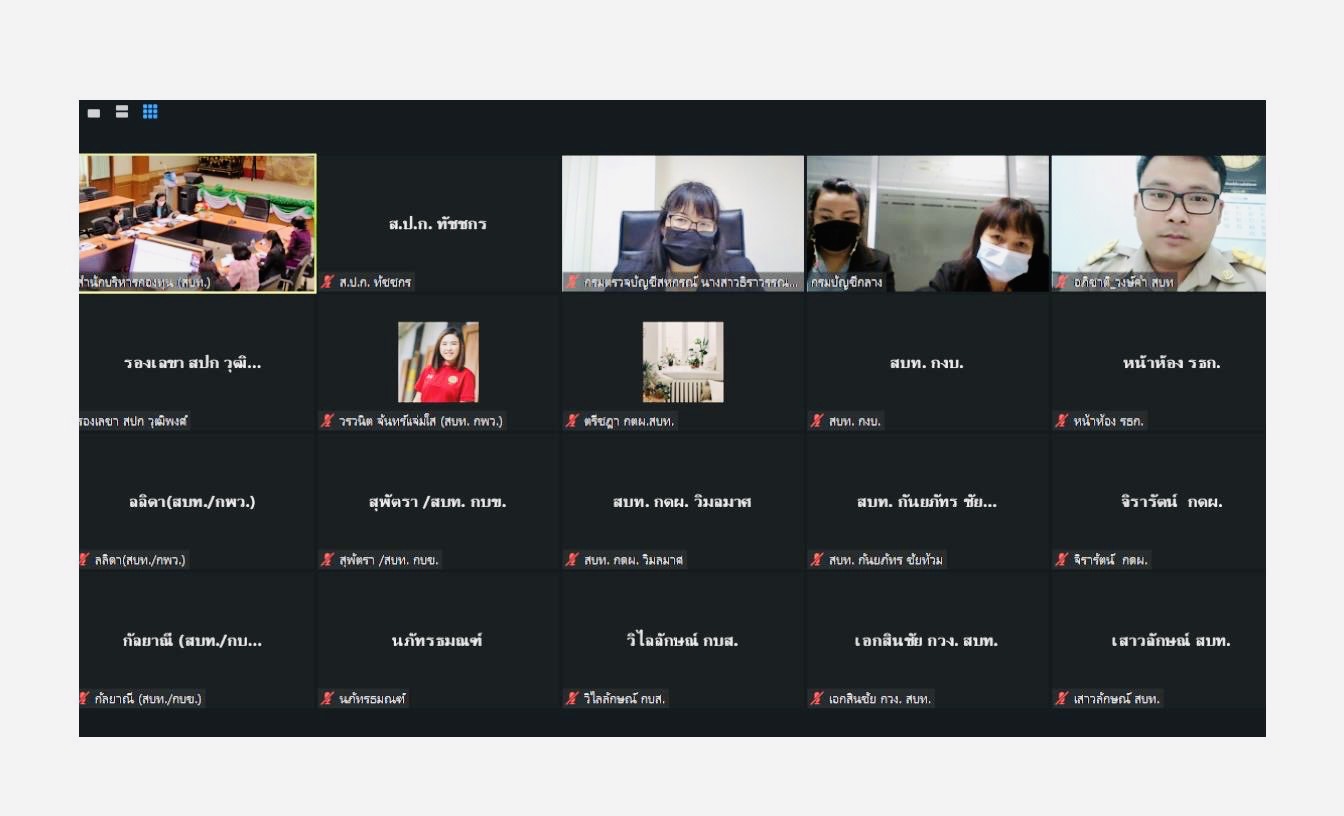Select the blue grid gallery view icon

(x=150, y=112)
